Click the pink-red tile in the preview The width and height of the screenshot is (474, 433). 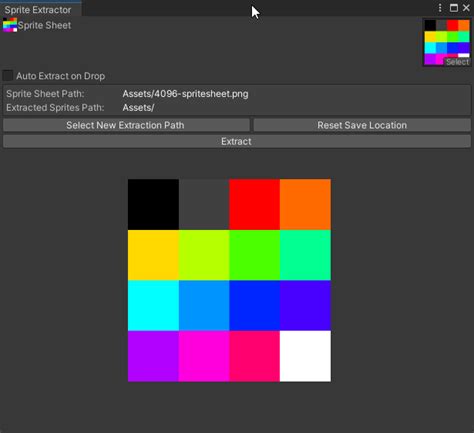255,356
